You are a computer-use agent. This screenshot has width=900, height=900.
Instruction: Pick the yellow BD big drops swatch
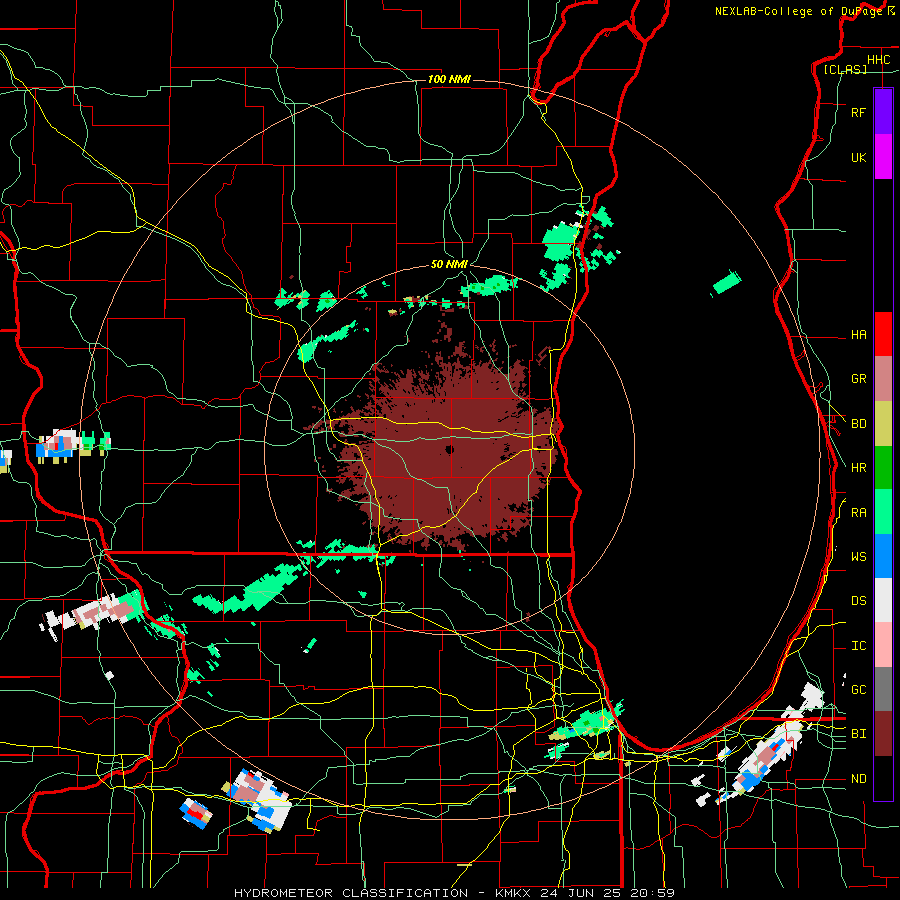tap(883, 424)
